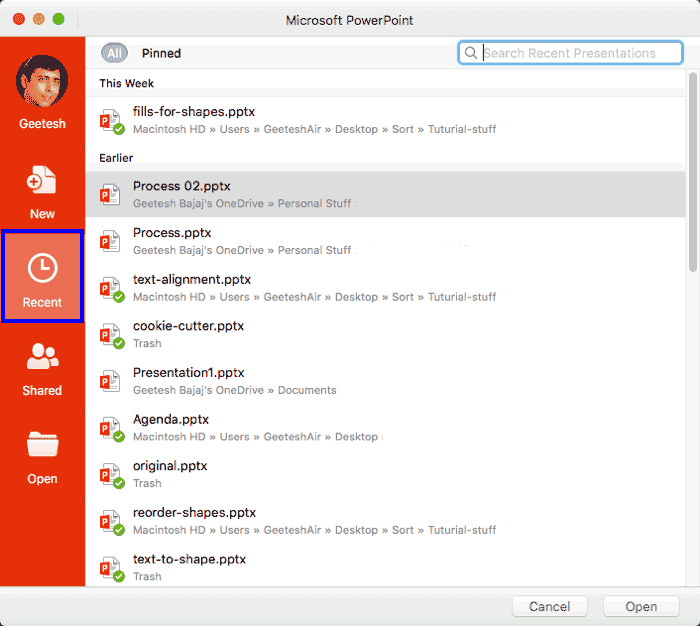Select file name text-alignment.pptx

(192, 280)
